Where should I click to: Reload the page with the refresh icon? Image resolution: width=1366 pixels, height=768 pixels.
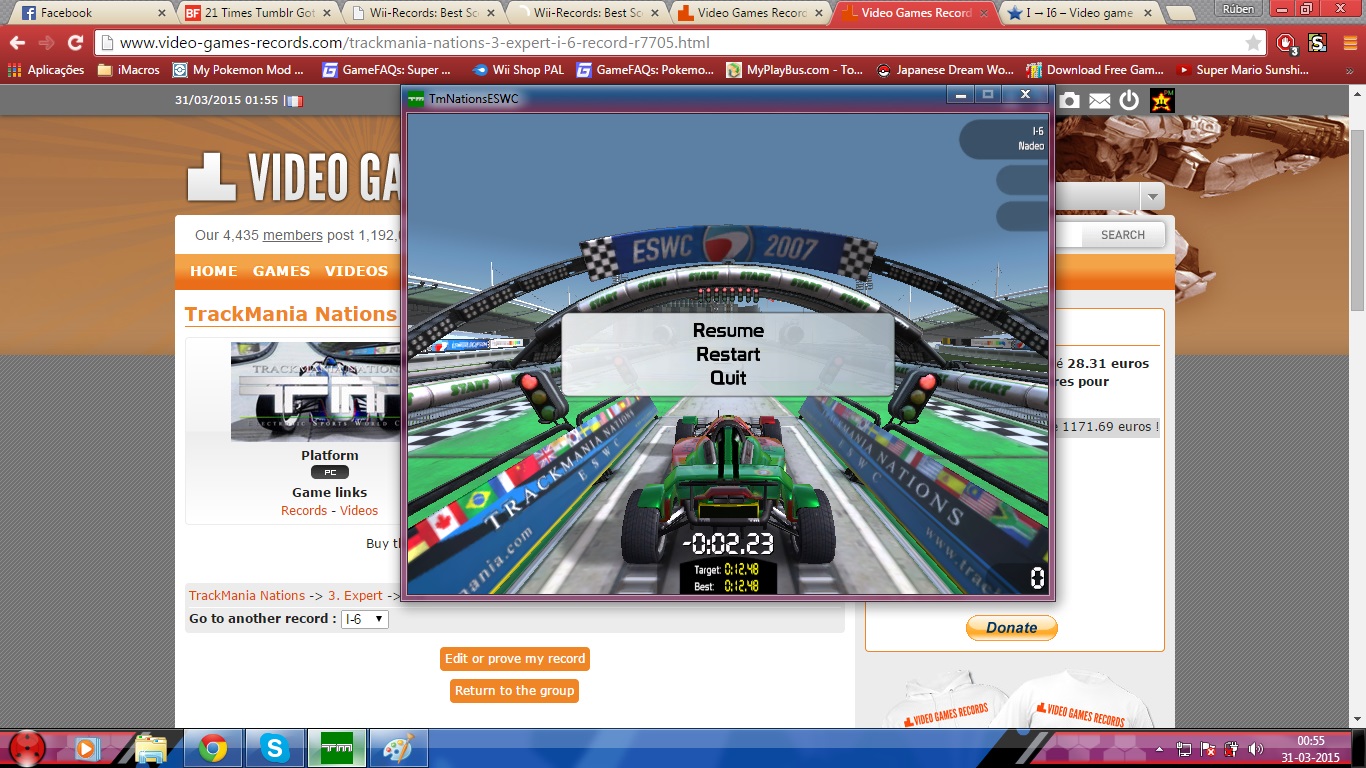[75, 43]
